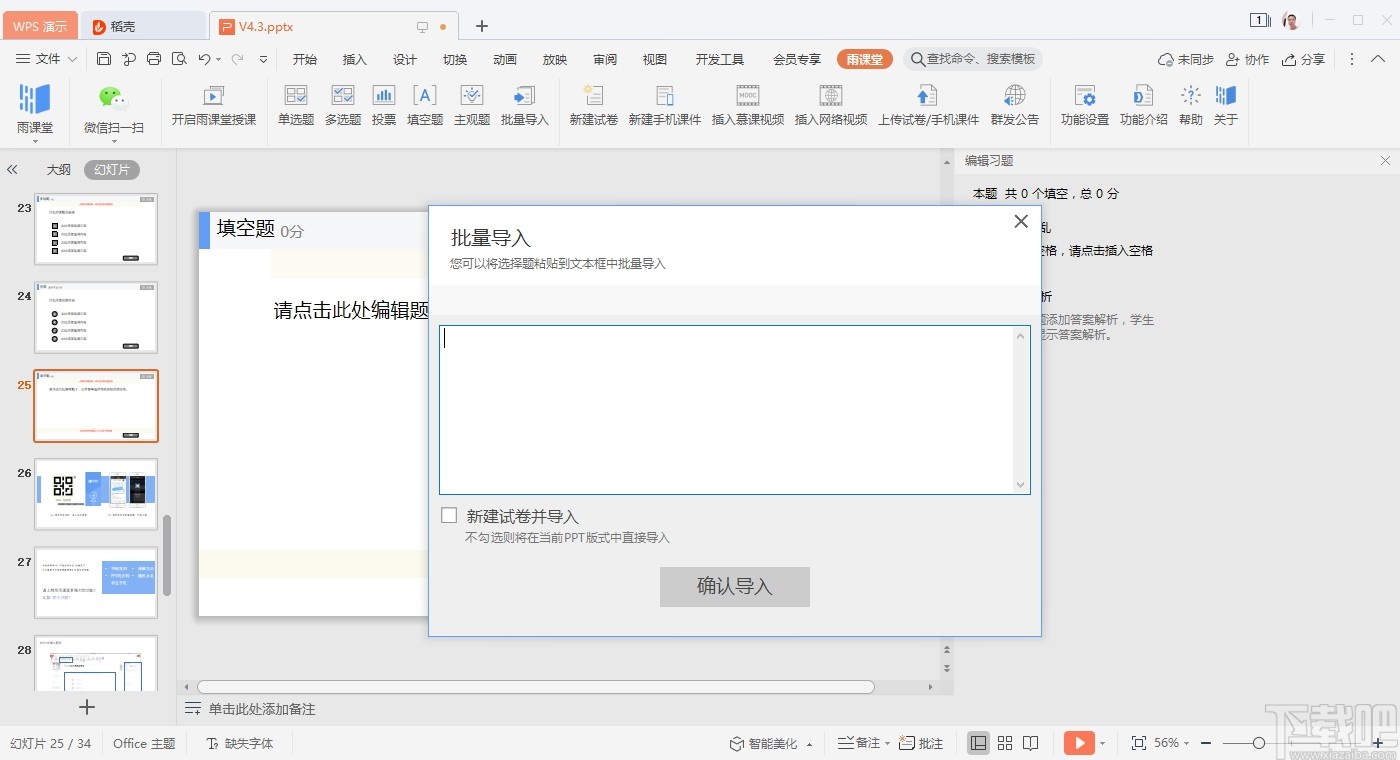Expand the 微信扫一扫 dropdown arrow
Viewport: 1400px width, 760px height.
[x=113, y=141]
